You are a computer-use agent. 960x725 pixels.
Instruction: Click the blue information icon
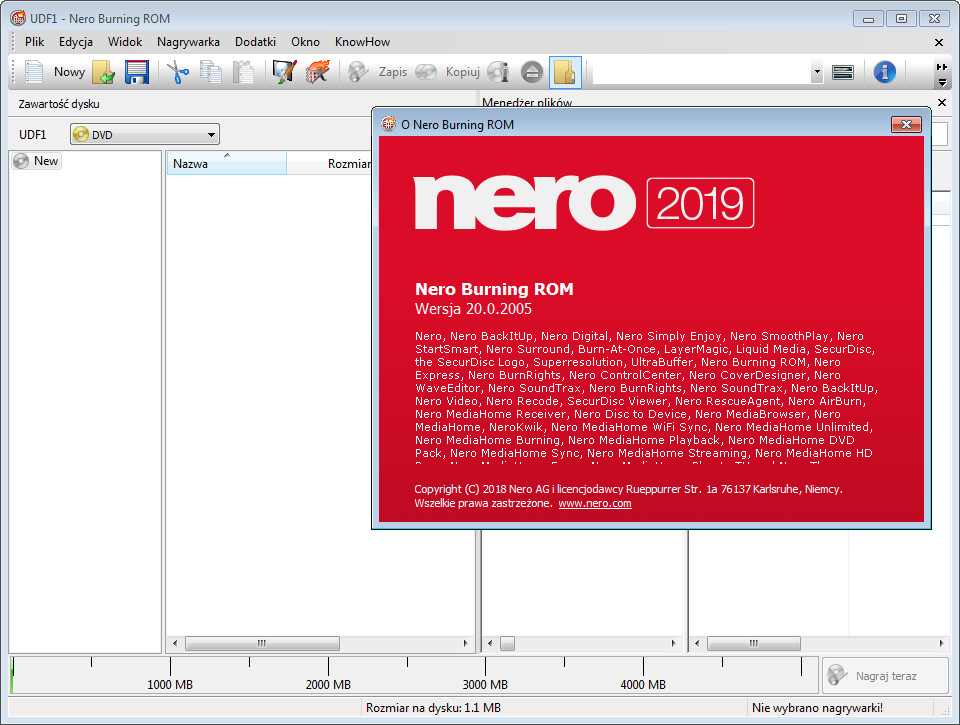[884, 72]
